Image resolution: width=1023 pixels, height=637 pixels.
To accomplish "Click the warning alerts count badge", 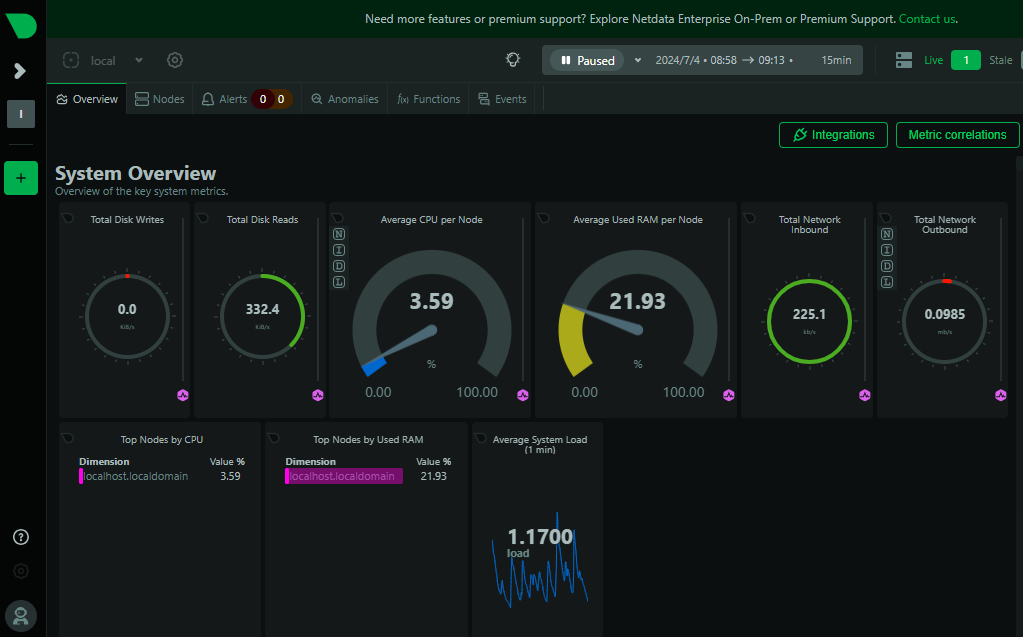I will pyautogui.click(x=281, y=99).
